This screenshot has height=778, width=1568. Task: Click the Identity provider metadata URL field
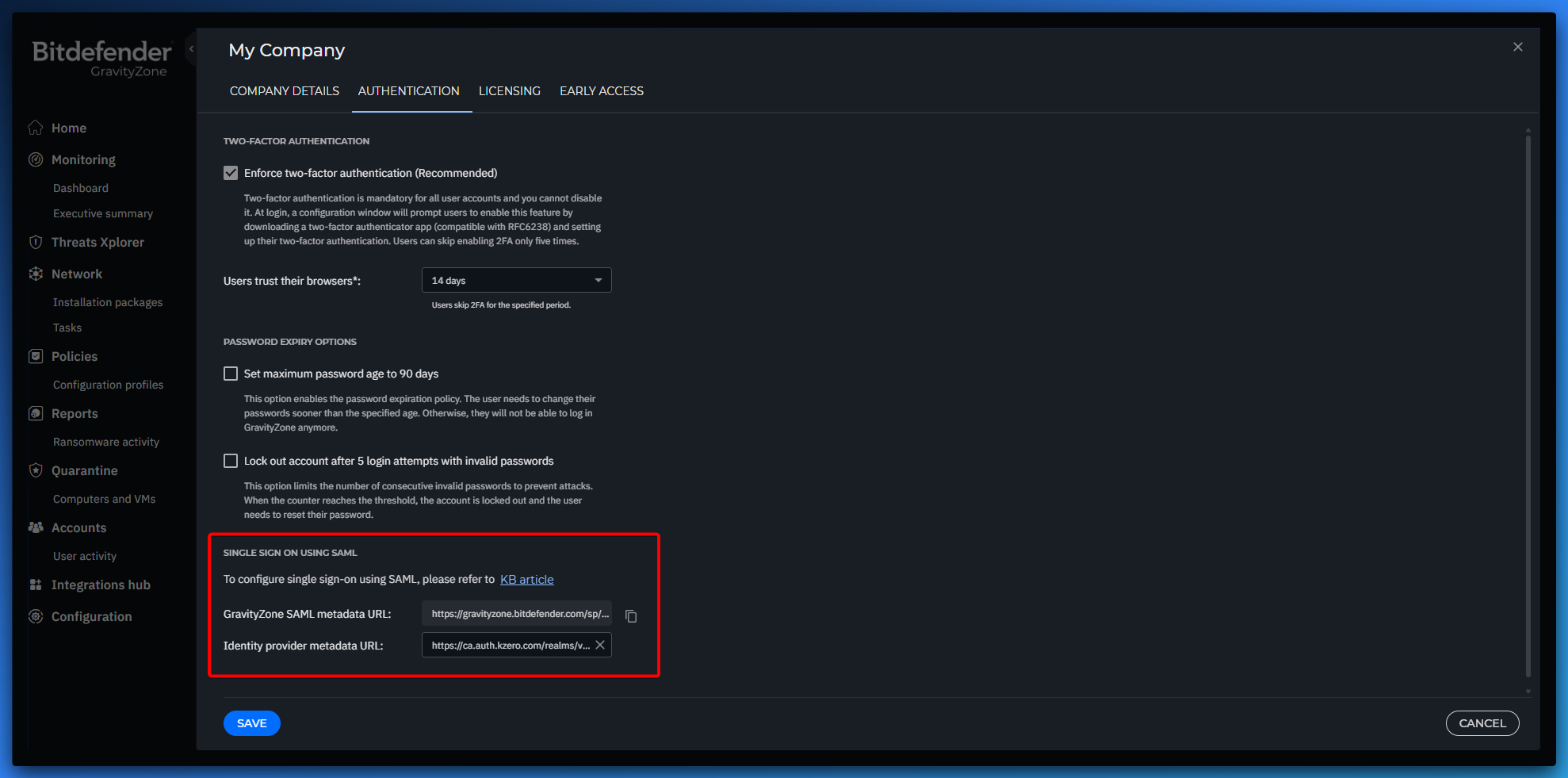pos(509,646)
